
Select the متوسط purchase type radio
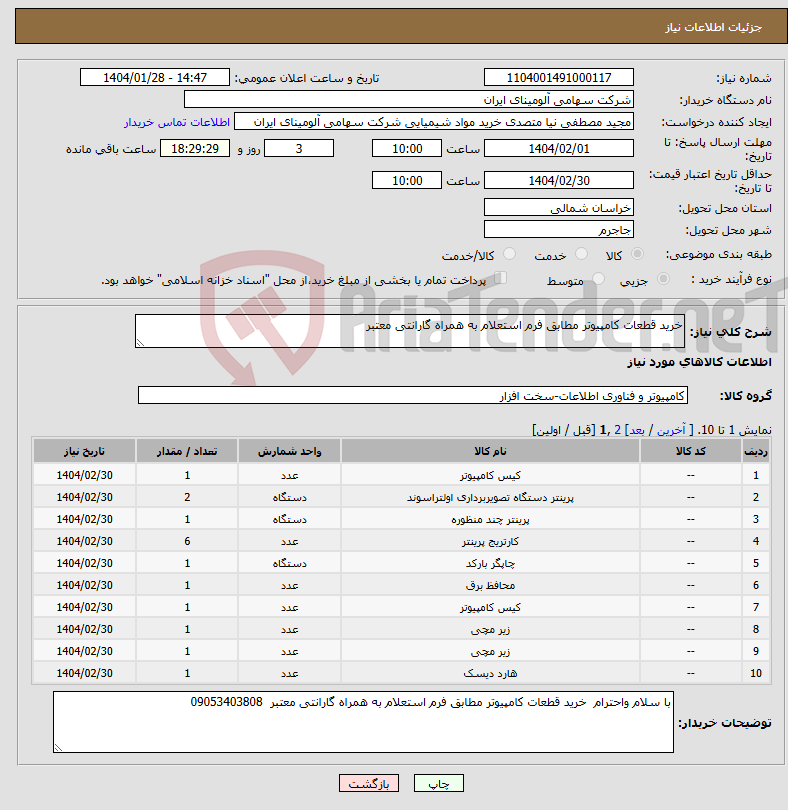point(598,279)
